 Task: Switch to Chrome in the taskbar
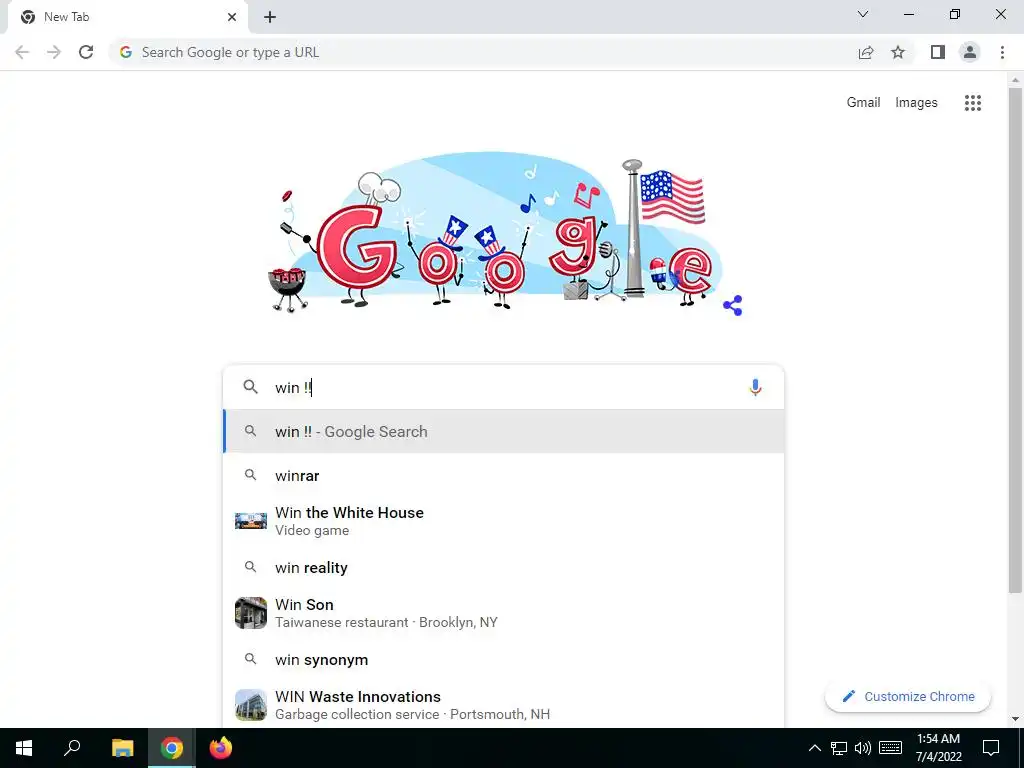172,748
